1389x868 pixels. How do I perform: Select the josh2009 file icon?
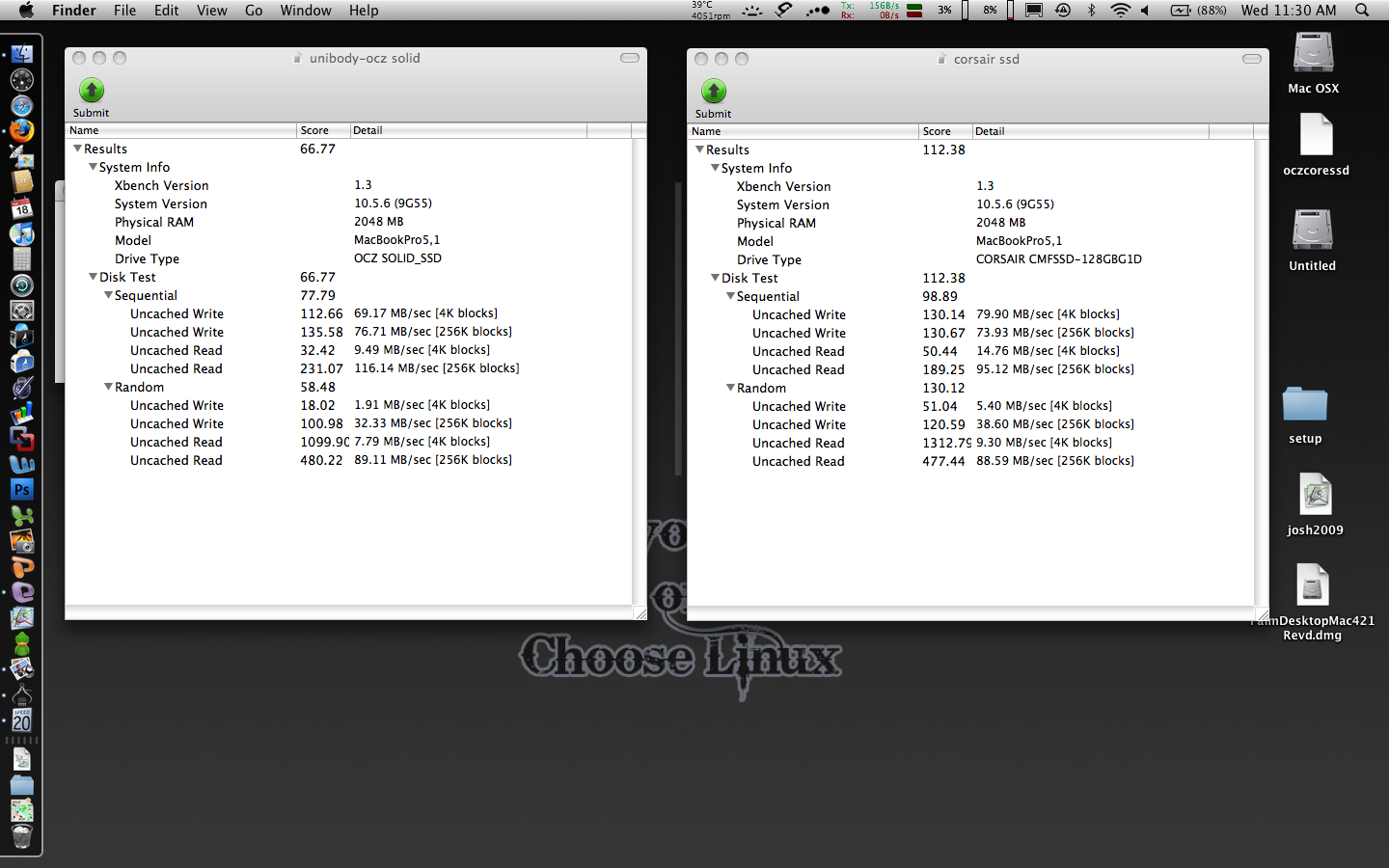point(1316,495)
